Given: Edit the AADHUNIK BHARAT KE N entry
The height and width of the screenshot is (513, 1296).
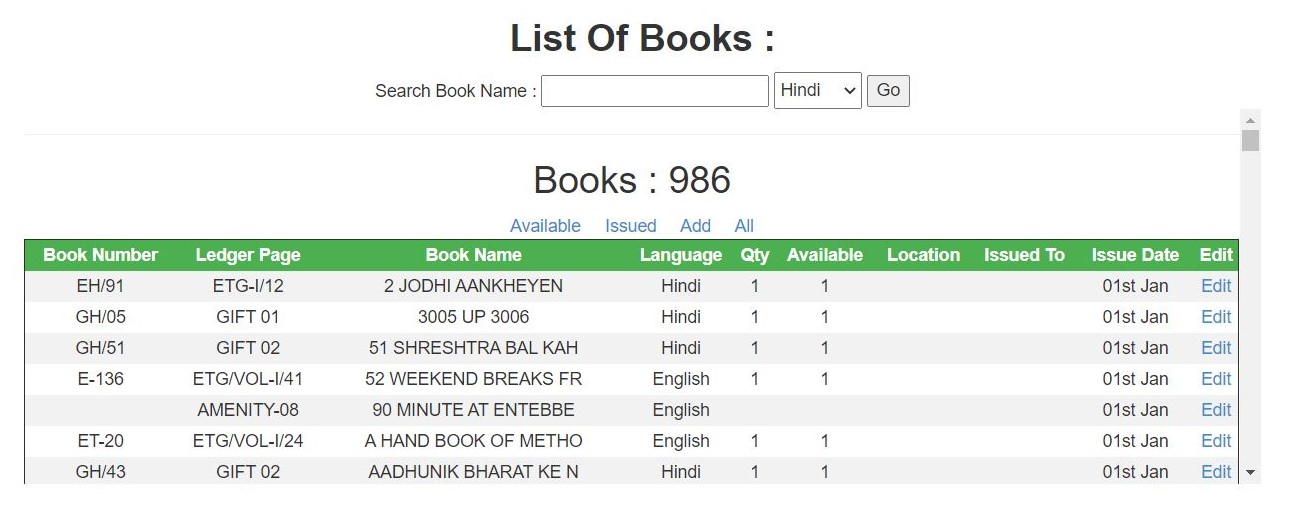Looking at the screenshot, I should tap(1216, 472).
